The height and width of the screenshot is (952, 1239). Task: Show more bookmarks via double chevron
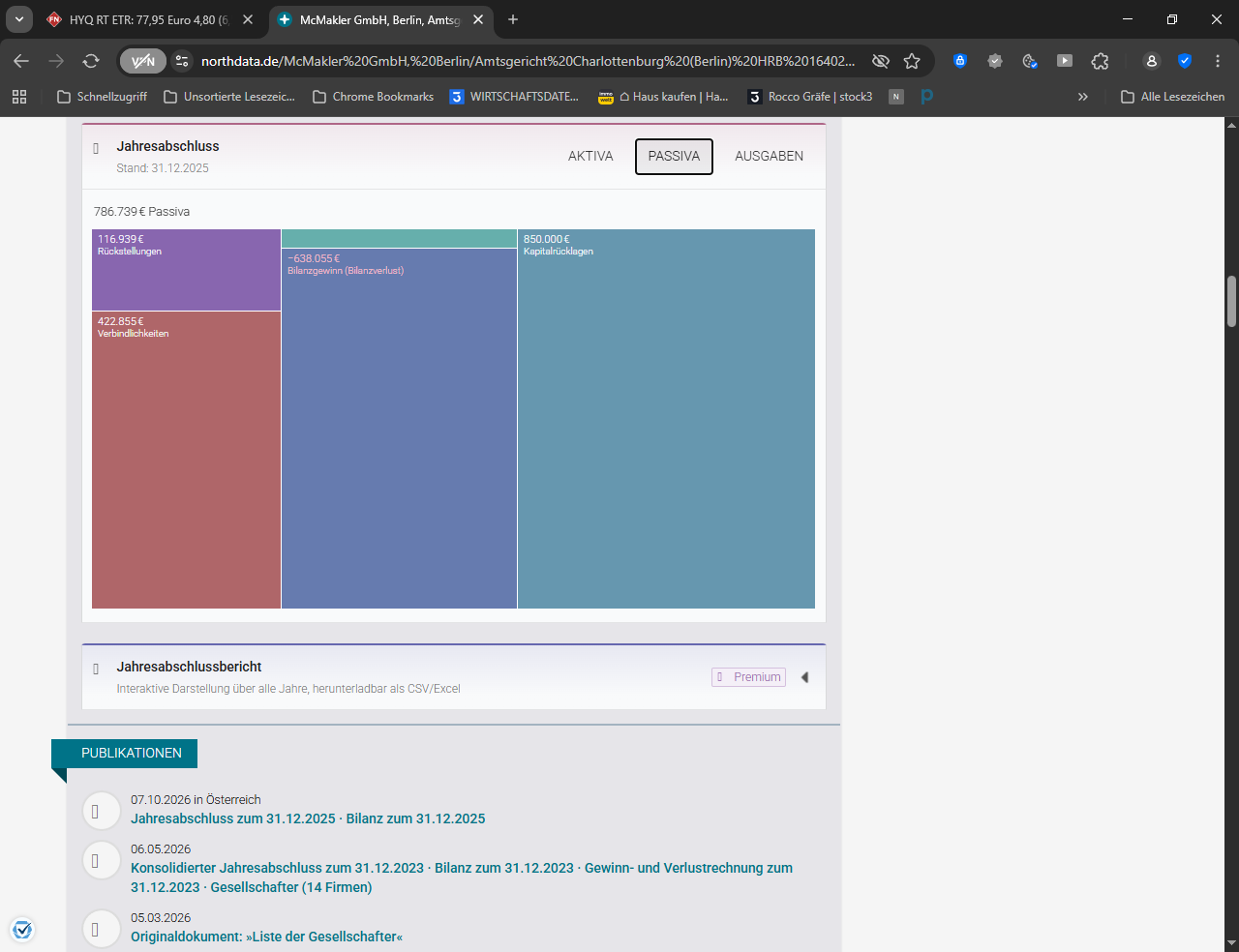pos(1083,97)
